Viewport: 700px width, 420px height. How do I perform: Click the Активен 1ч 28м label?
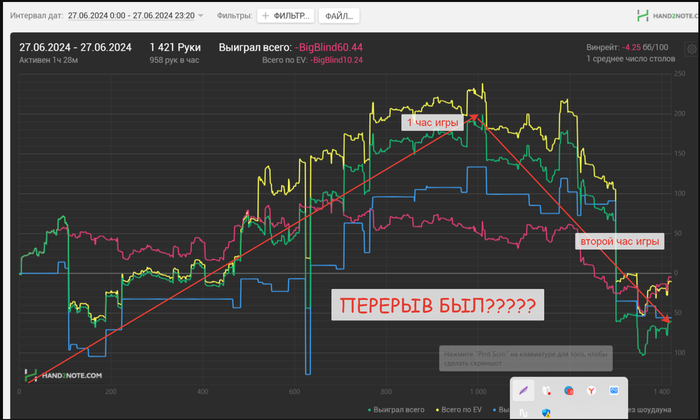[x=48, y=60]
